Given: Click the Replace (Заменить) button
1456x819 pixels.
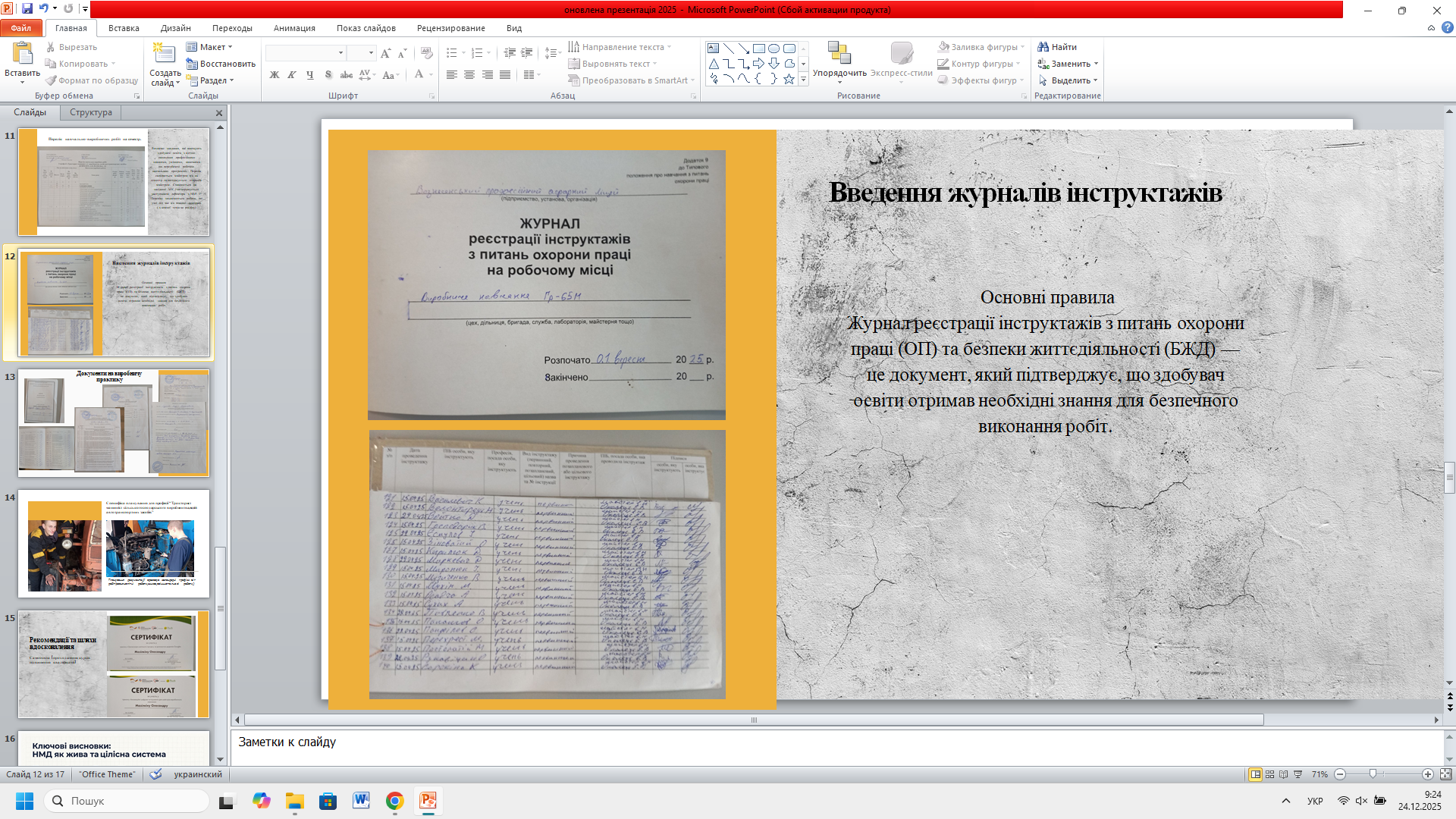Looking at the screenshot, I should click(1070, 64).
